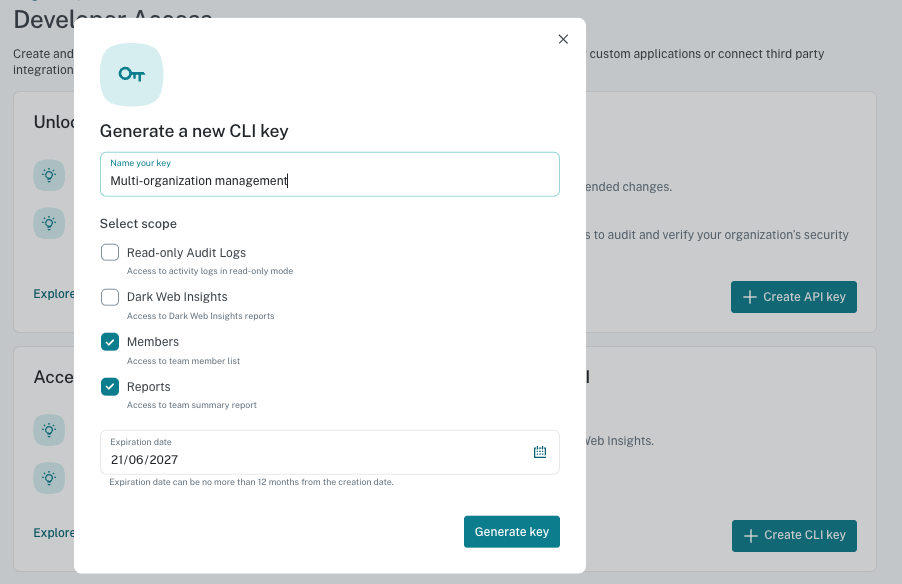
Task: Enable the Read-only Audit Logs scope
Action: click(110, 253)
